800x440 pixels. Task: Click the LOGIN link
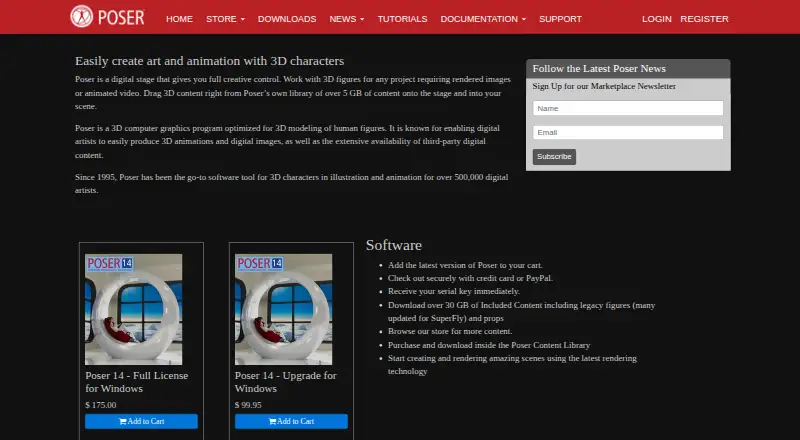click(x=656, y=19)
